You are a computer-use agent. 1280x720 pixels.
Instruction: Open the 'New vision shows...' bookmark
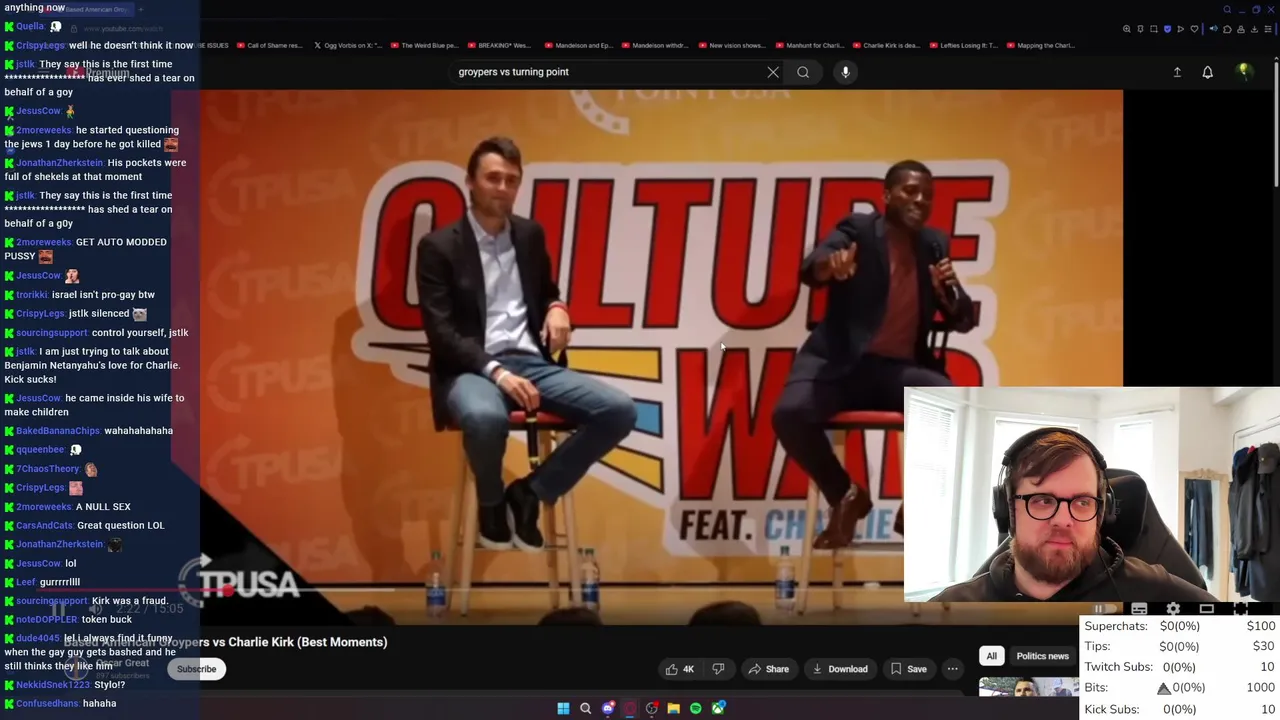coord(731,45)
